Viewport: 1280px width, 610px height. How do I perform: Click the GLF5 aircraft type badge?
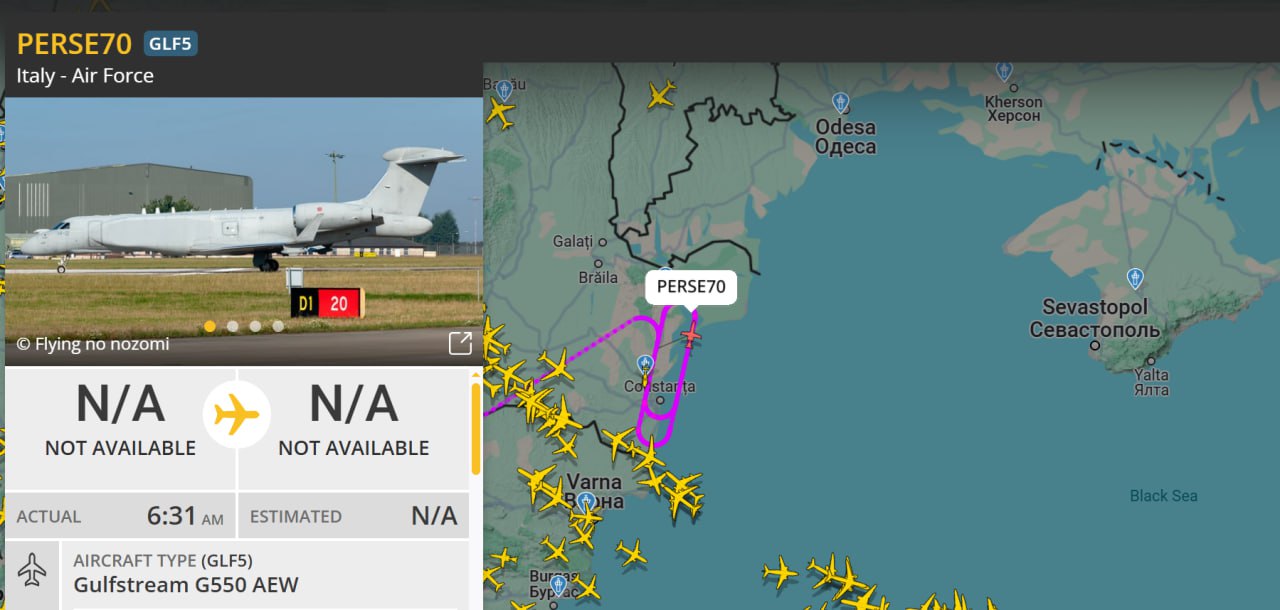(171, 43)
